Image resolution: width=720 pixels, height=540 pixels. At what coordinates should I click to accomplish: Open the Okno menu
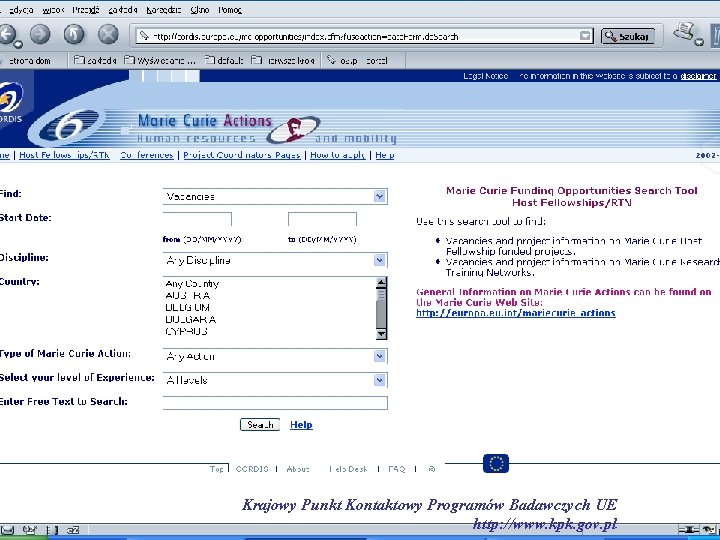pos(200,10)
